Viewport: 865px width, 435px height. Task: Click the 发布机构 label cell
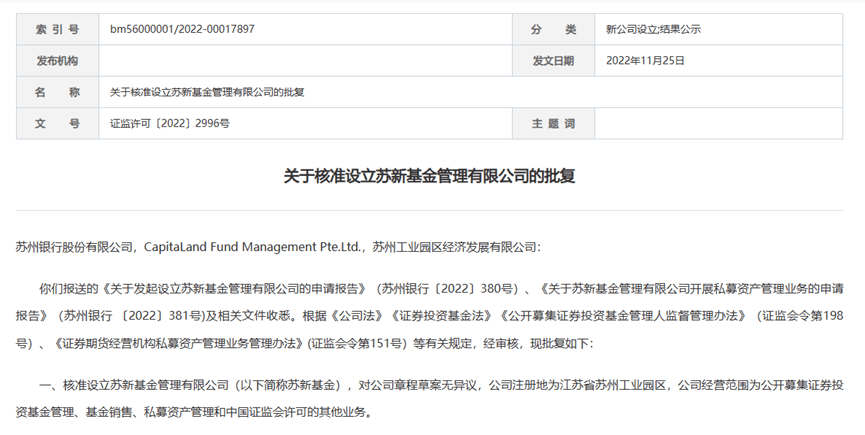coord(57,61)
